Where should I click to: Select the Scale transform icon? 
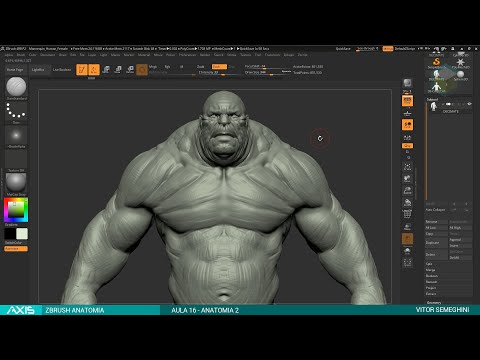pyautogui.click(x=118, y=70)
